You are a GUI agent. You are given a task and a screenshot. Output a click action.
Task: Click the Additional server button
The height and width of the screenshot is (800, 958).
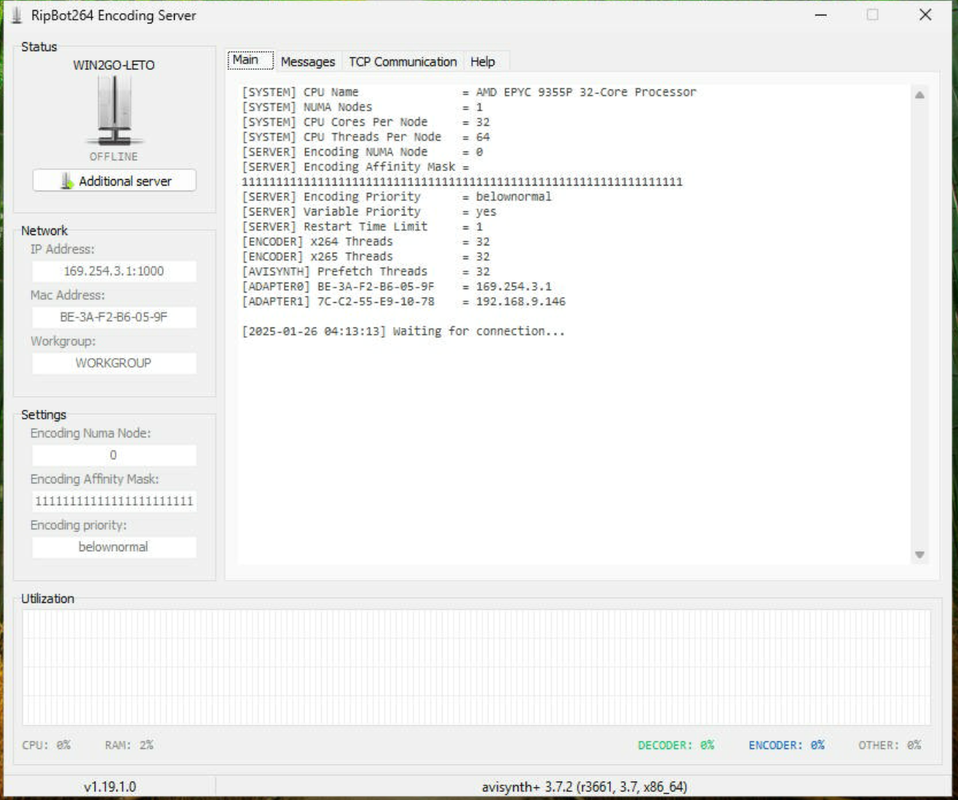(114, 181)
